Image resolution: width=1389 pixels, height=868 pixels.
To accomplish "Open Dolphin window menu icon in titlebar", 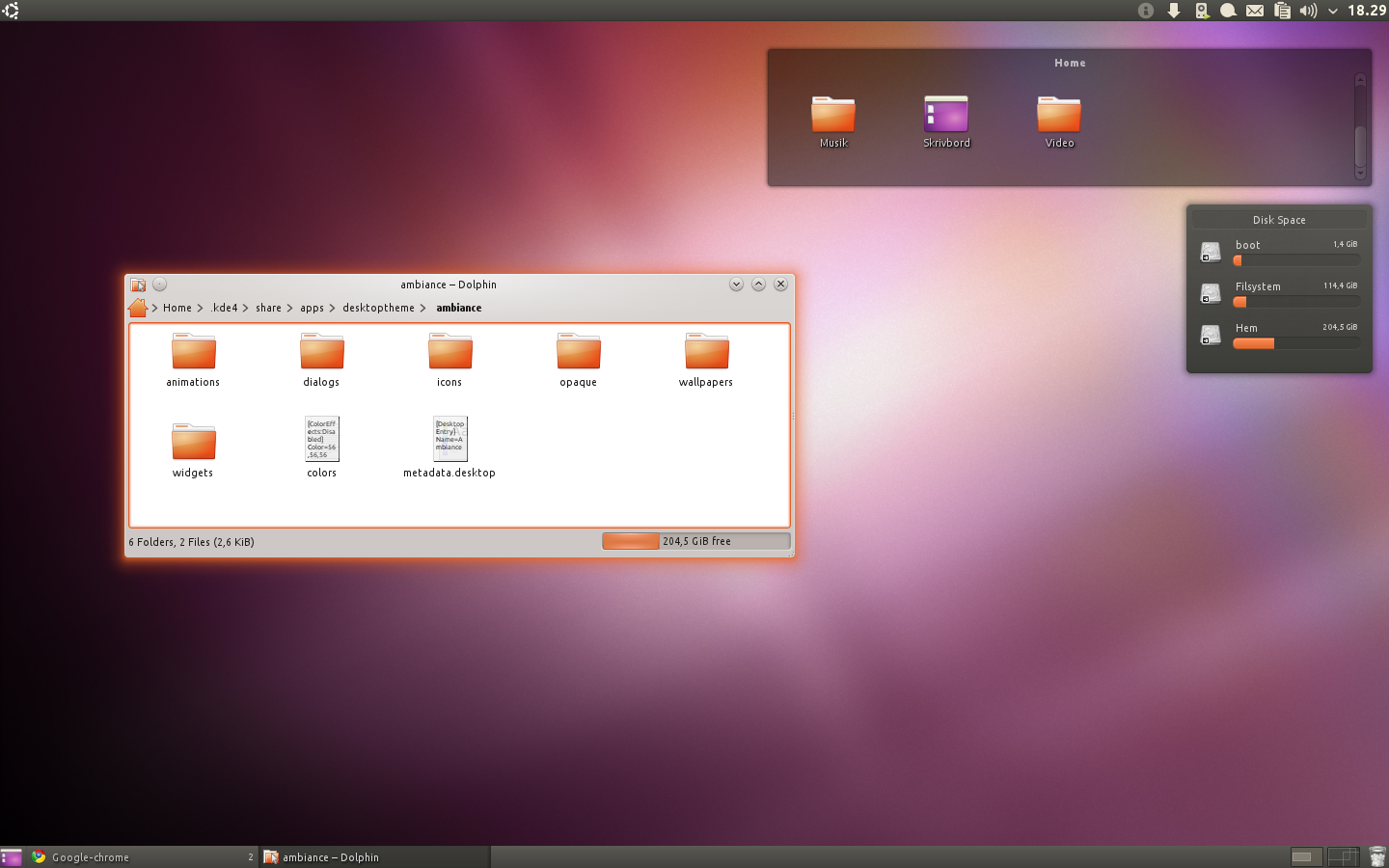I will 138,285.
